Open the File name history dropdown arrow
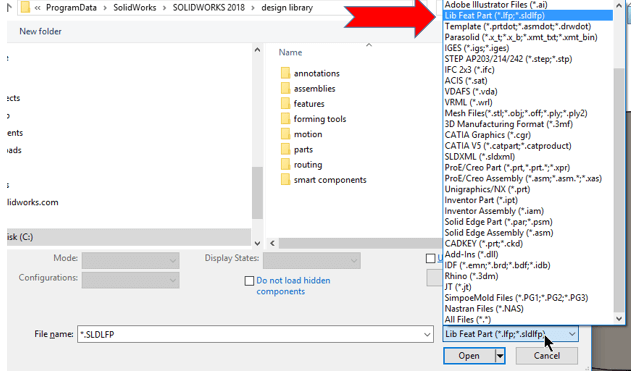 point(427,334)
